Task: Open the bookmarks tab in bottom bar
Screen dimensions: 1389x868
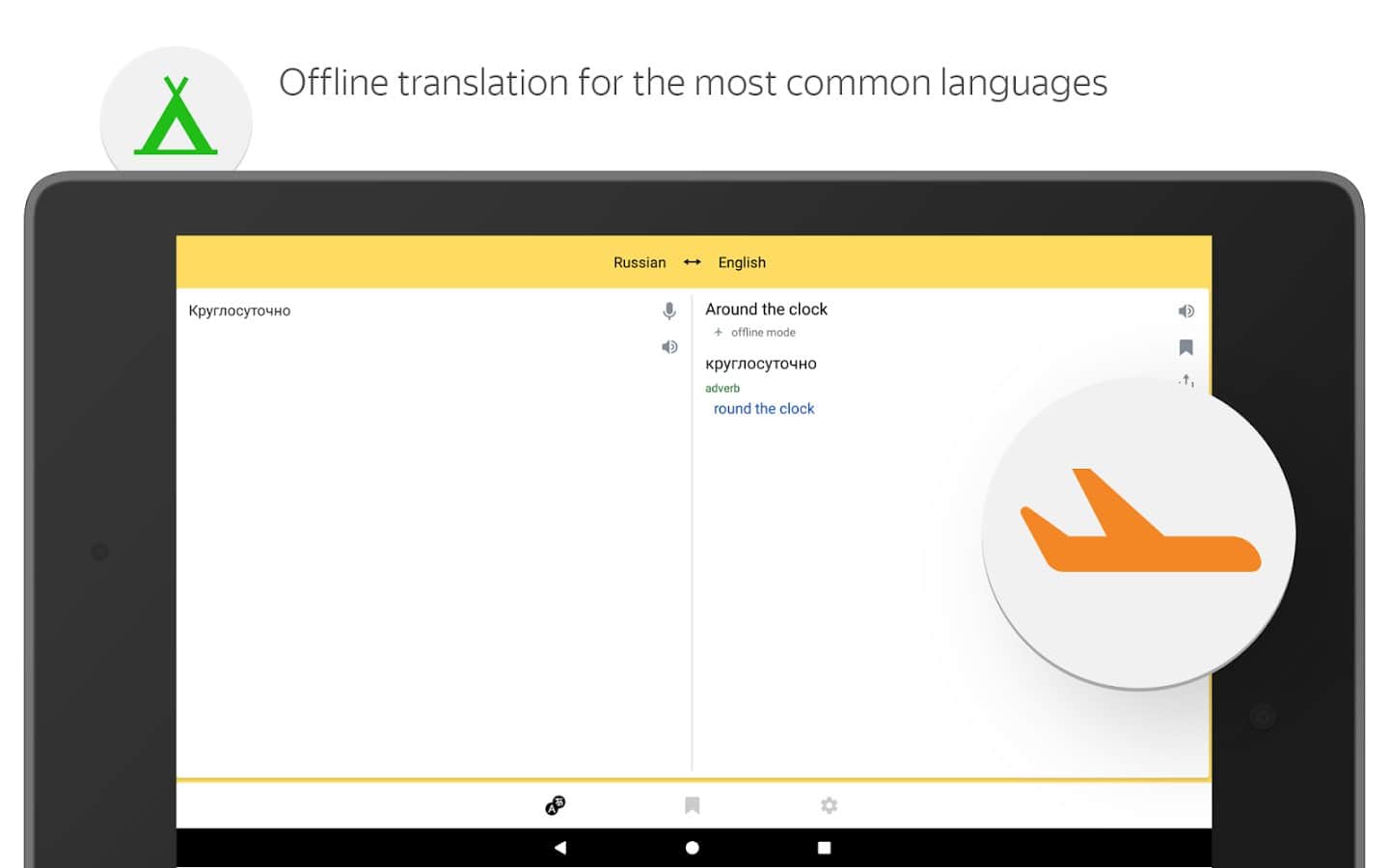Action: pos(692,805)
